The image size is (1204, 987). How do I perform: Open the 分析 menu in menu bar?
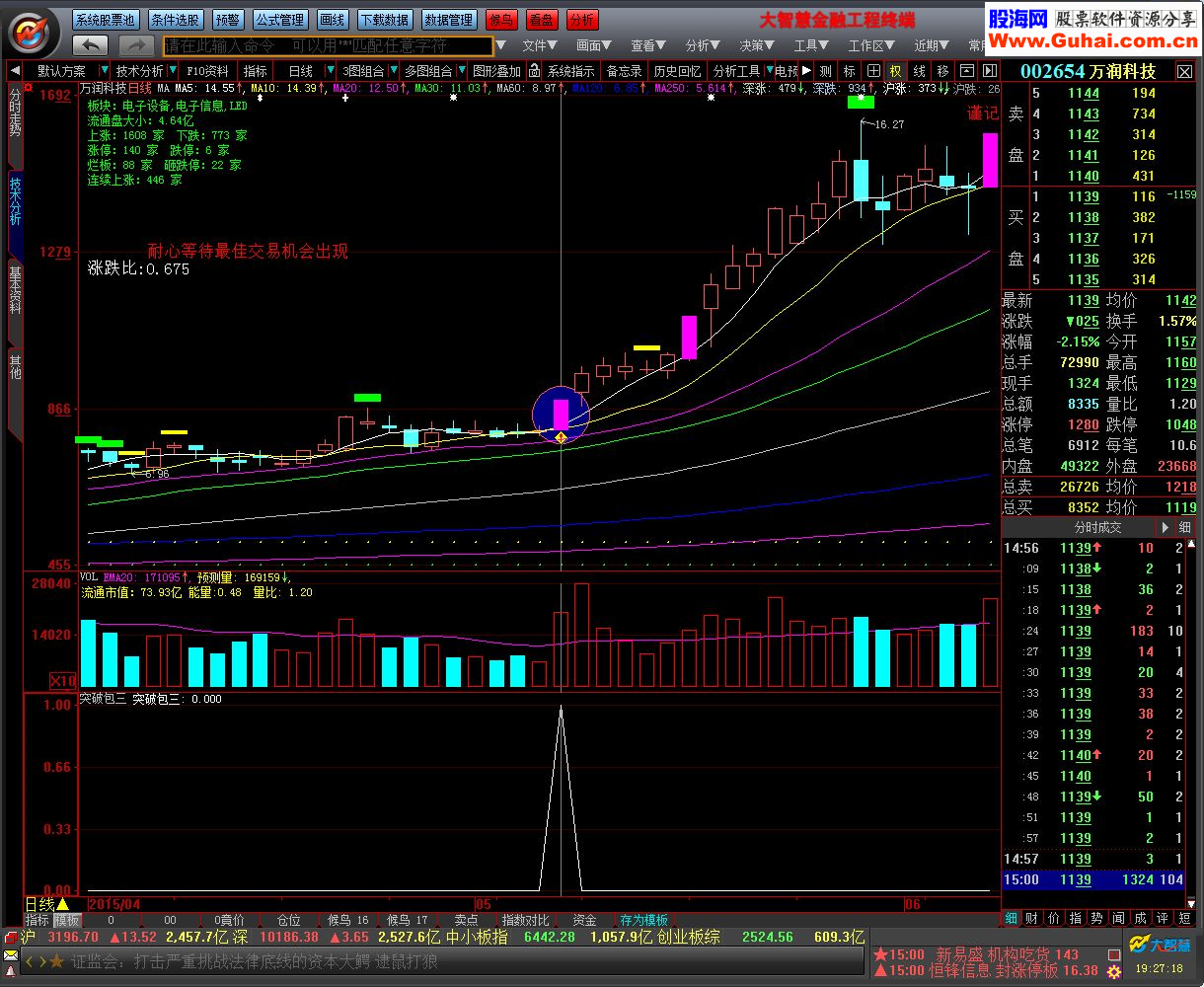703,45
